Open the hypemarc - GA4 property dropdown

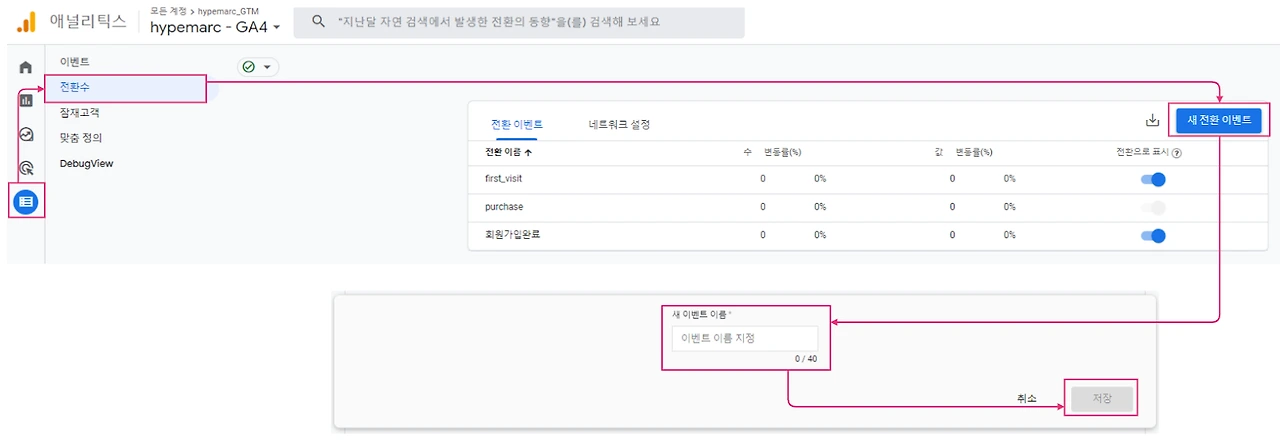point(214,27)
